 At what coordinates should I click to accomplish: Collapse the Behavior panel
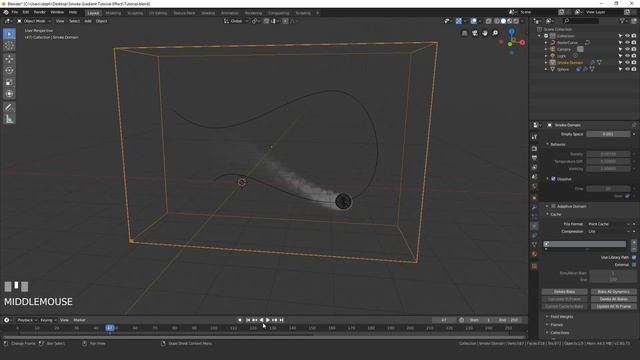click(x=557, y=144)
